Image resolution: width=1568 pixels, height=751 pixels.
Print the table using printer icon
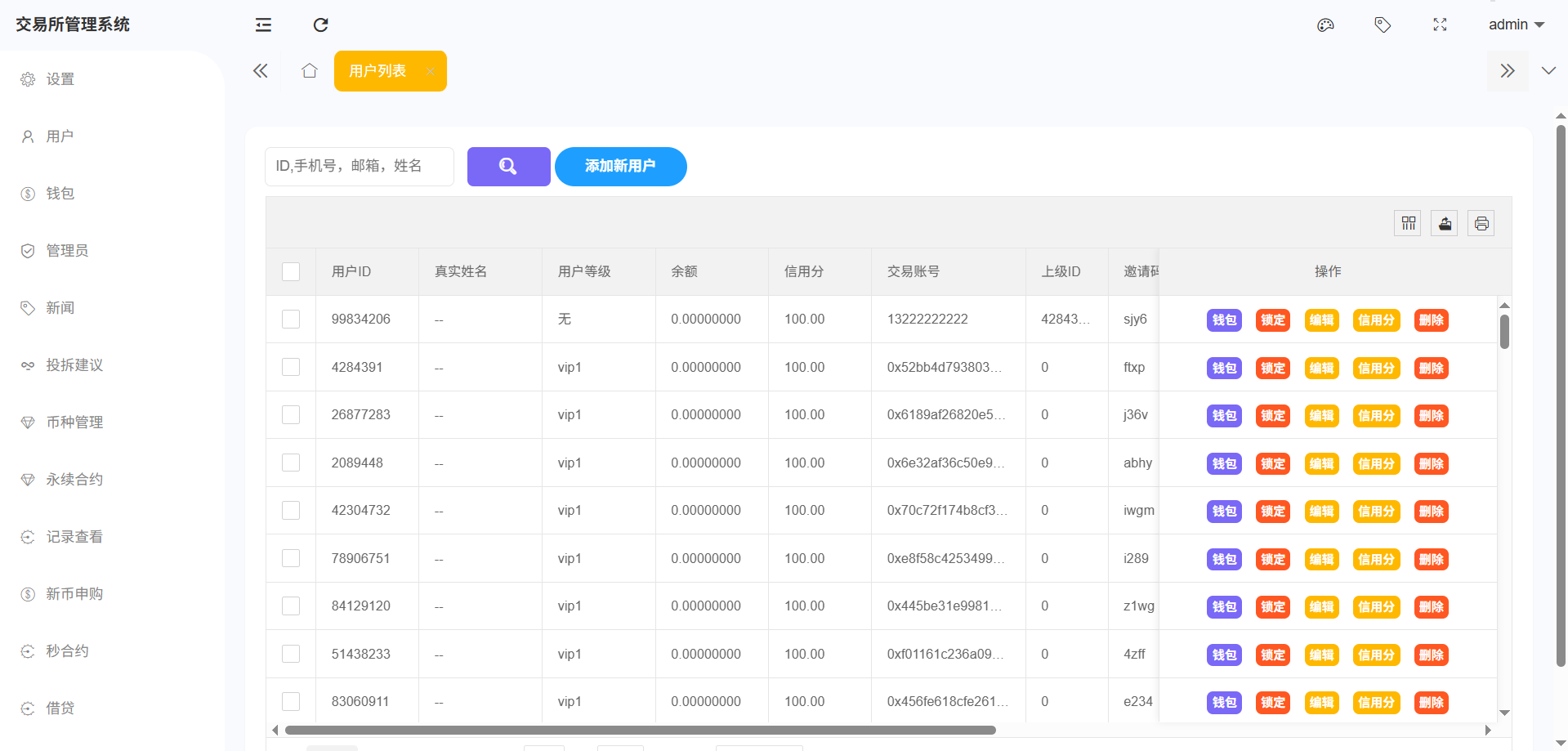pyautogui.click(x=1481, y=223)
